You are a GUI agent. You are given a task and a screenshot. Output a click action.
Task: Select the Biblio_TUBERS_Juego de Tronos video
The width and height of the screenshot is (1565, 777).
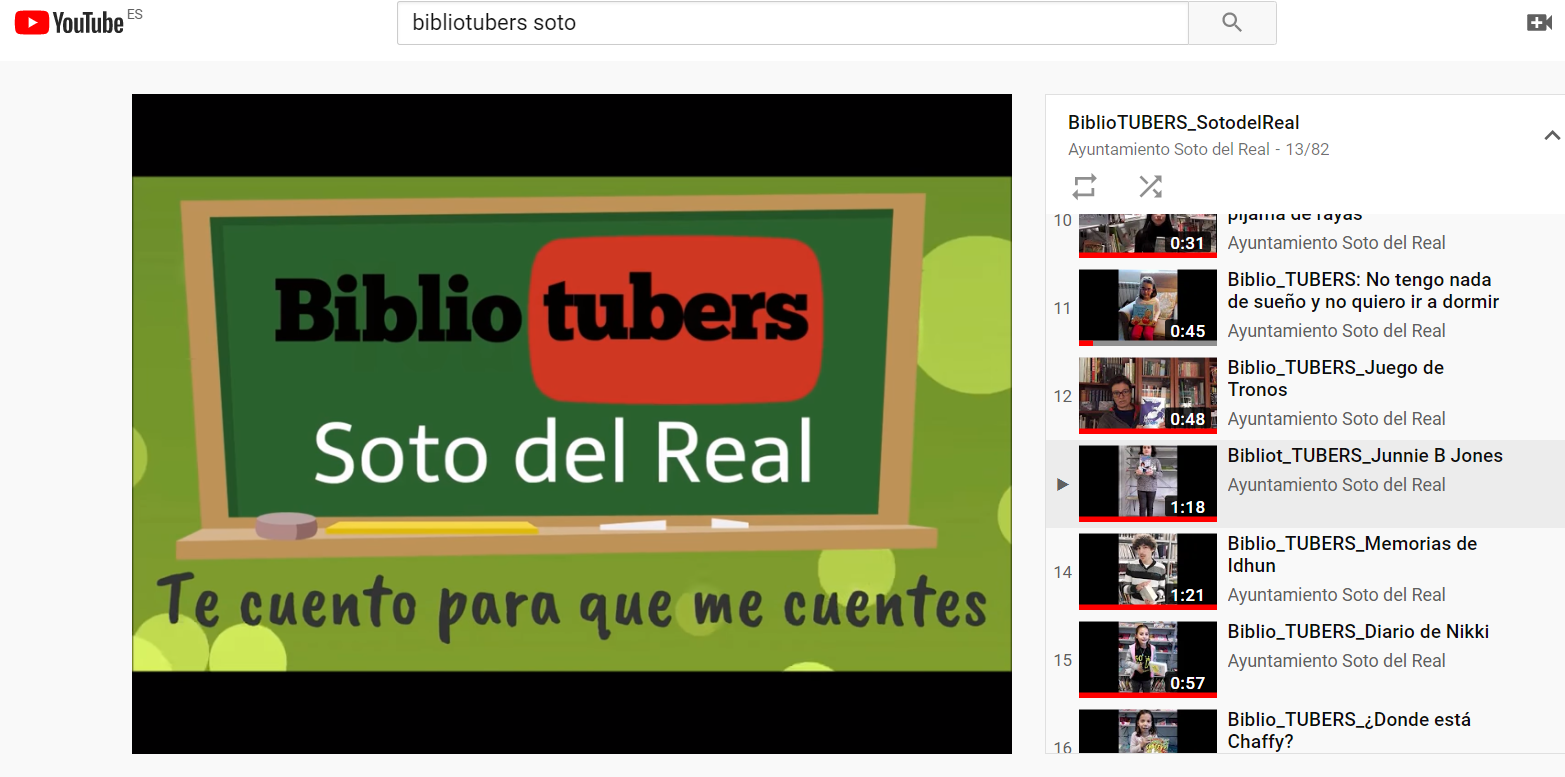click(x=1335, y=378)
